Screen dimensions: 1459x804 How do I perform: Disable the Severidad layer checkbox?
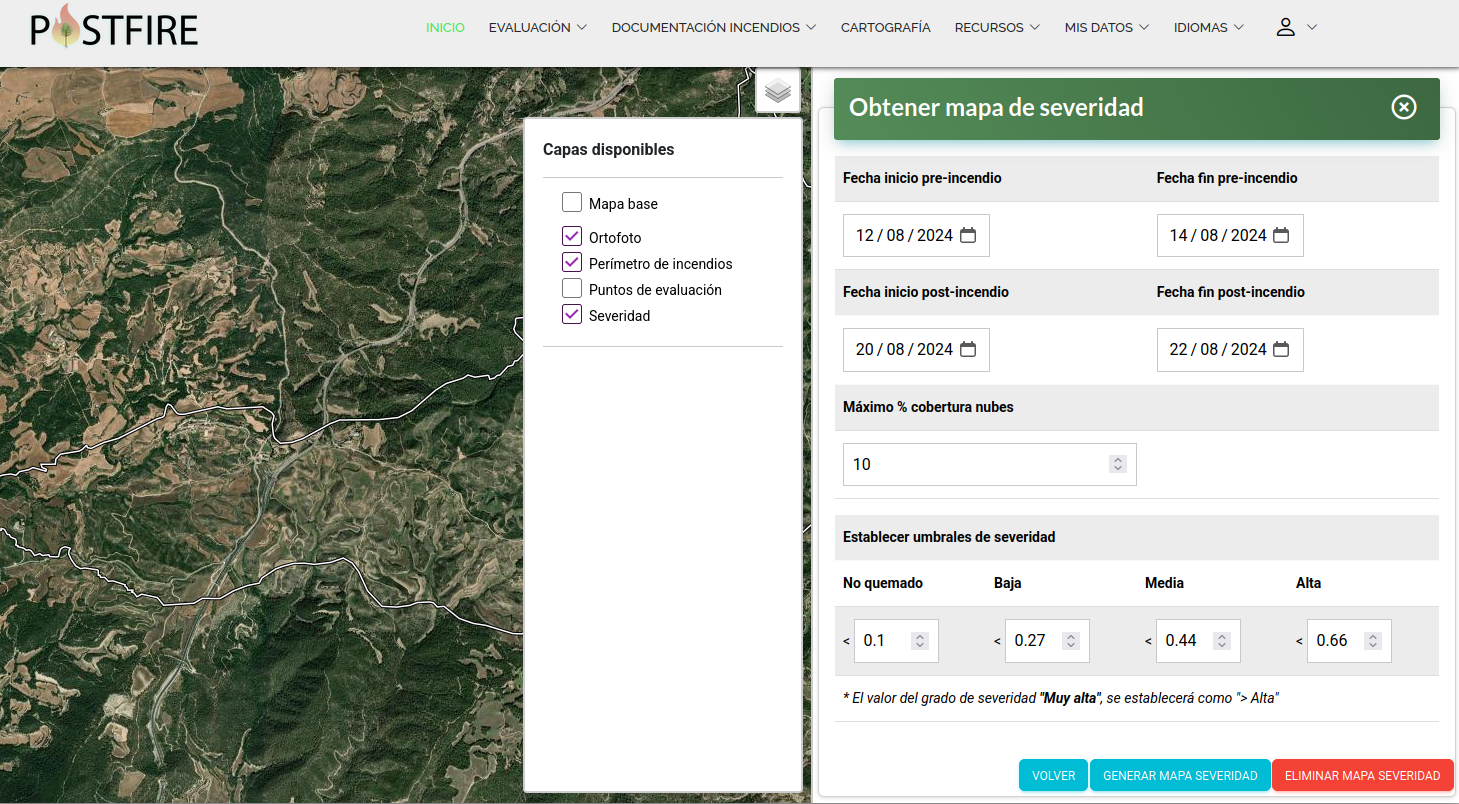click(x=572, y=315)
